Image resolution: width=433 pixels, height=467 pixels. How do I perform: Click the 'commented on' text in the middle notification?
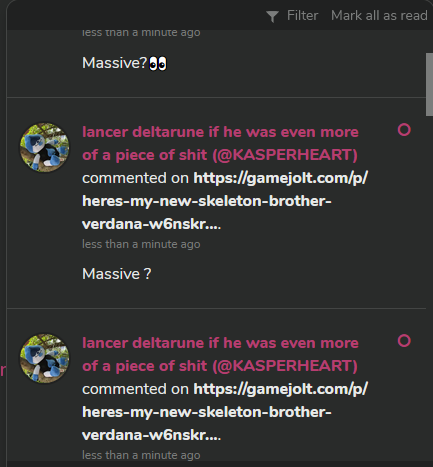click(x=135, y=178)
